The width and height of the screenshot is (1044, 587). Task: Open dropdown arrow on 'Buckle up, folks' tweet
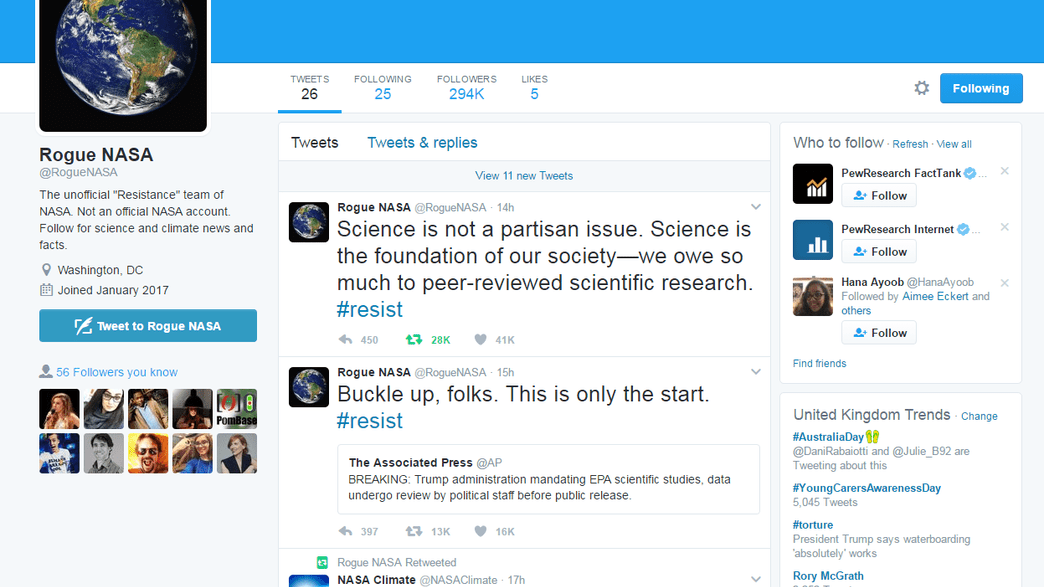coord(756,373)
